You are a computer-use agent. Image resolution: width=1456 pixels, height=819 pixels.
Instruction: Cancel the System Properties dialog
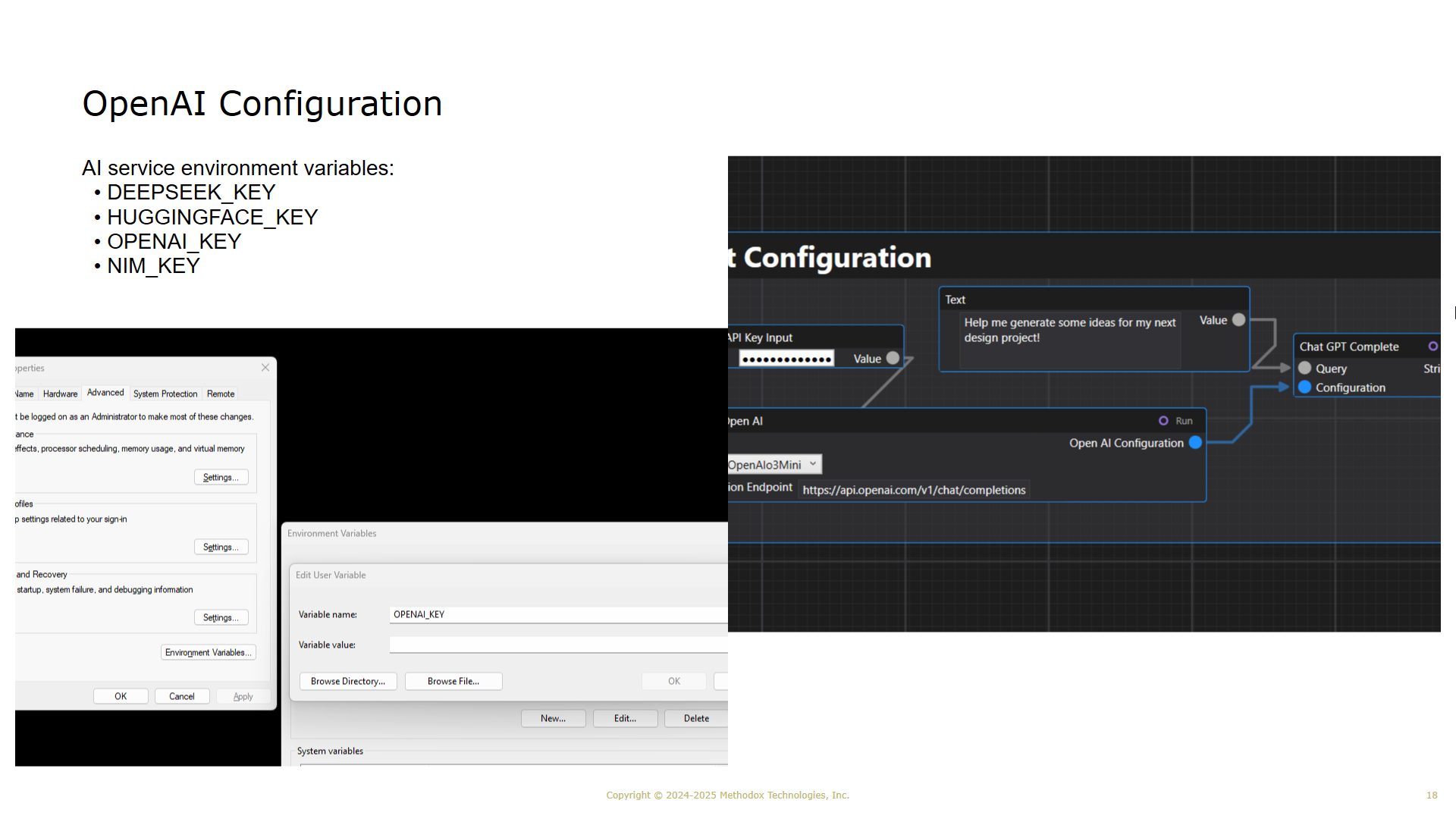[x=182, y=696]
